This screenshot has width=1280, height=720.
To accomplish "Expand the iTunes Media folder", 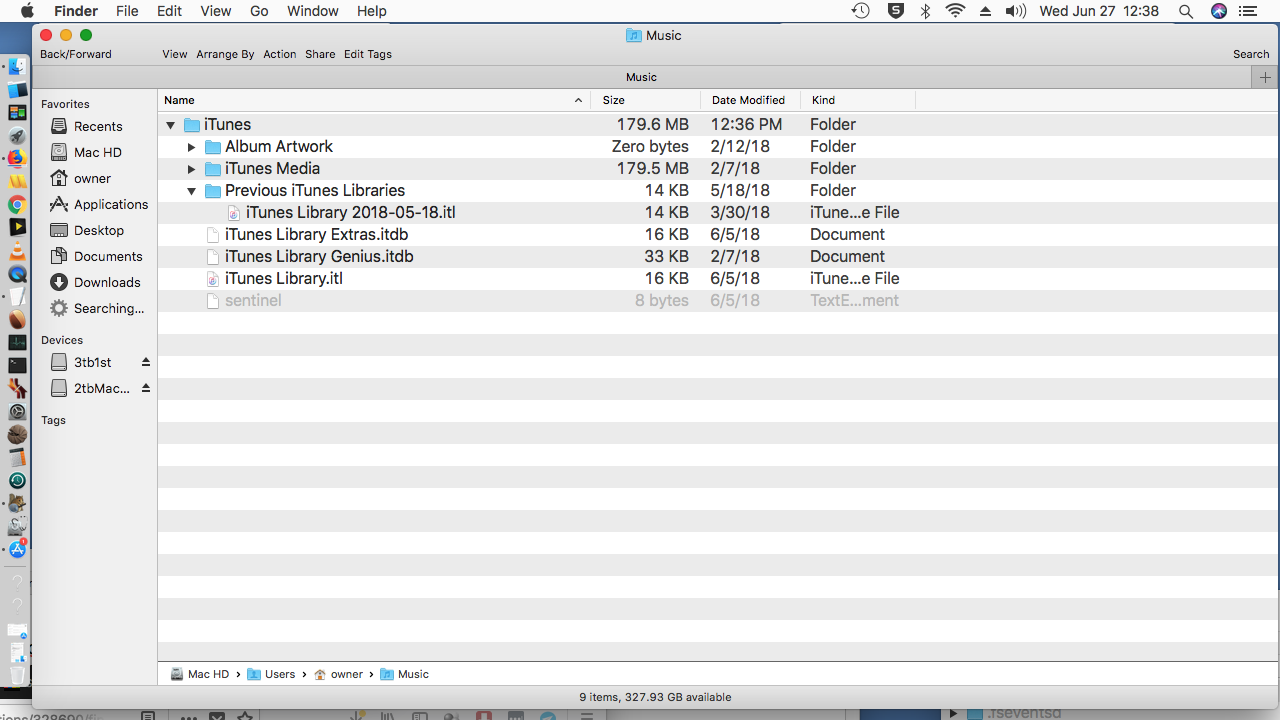I will [x=192, y=169].
